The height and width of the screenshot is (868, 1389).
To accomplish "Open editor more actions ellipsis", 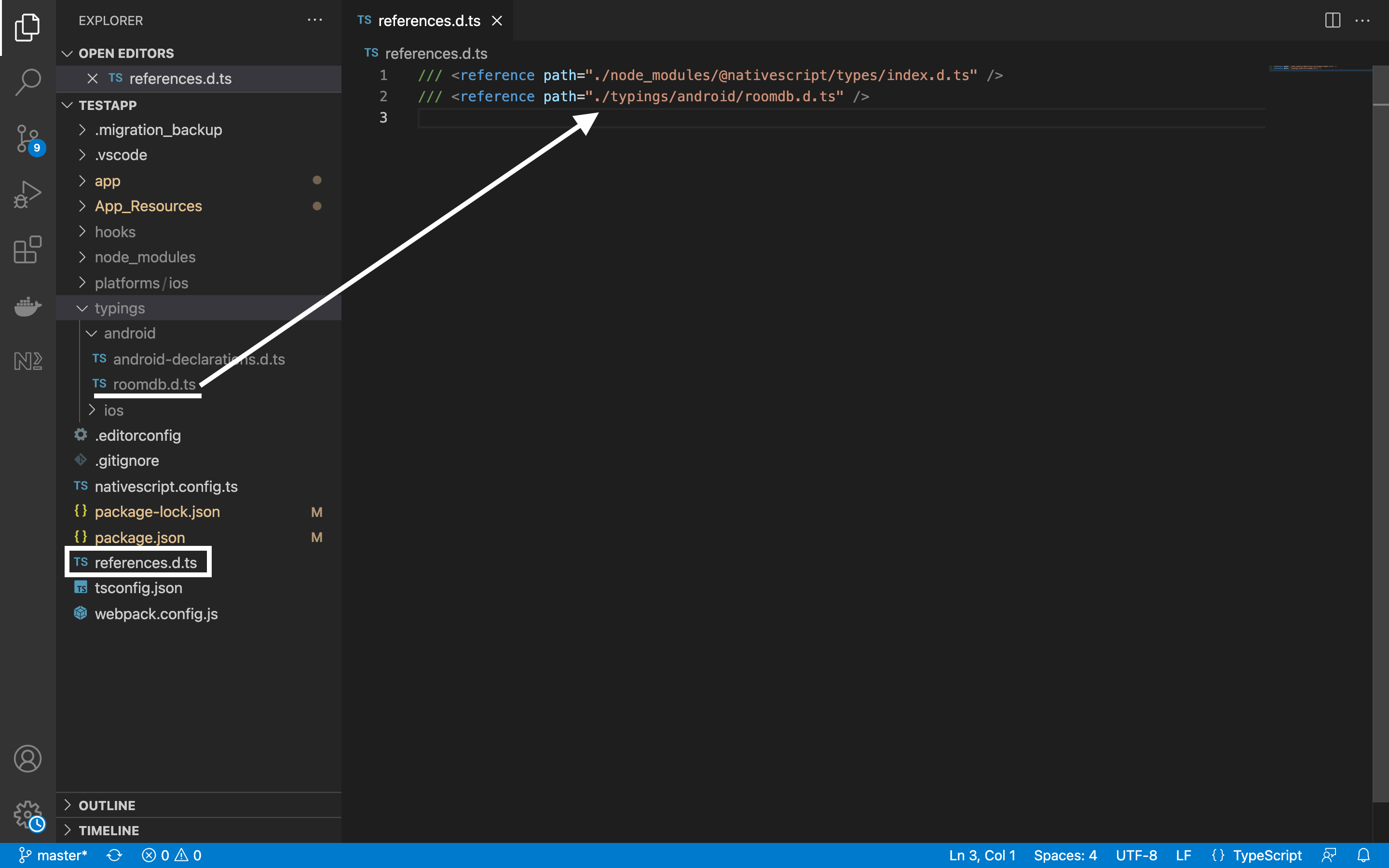I will coord(1362,20).
